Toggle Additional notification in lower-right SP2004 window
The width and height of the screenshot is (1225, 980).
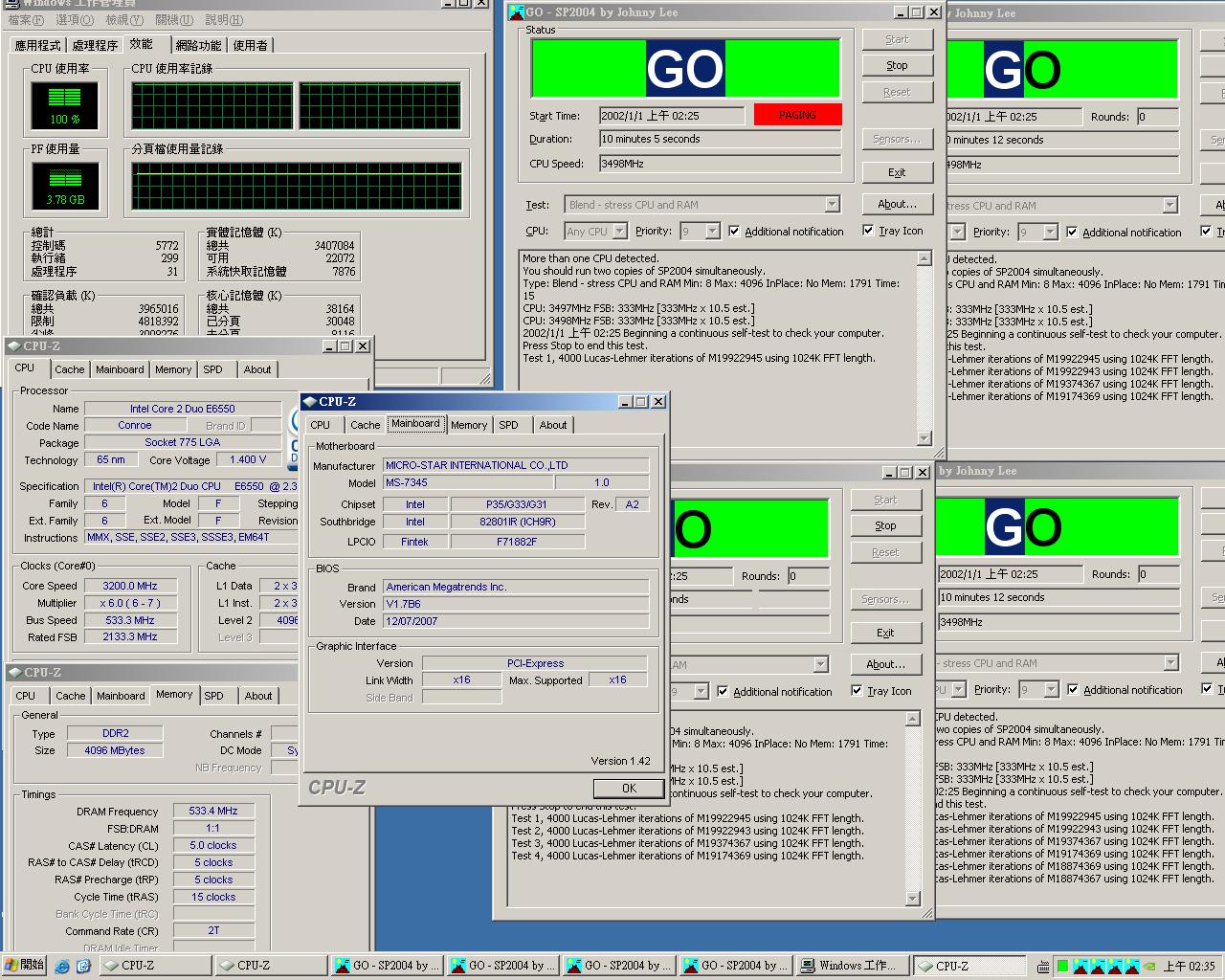(1073, 689)
